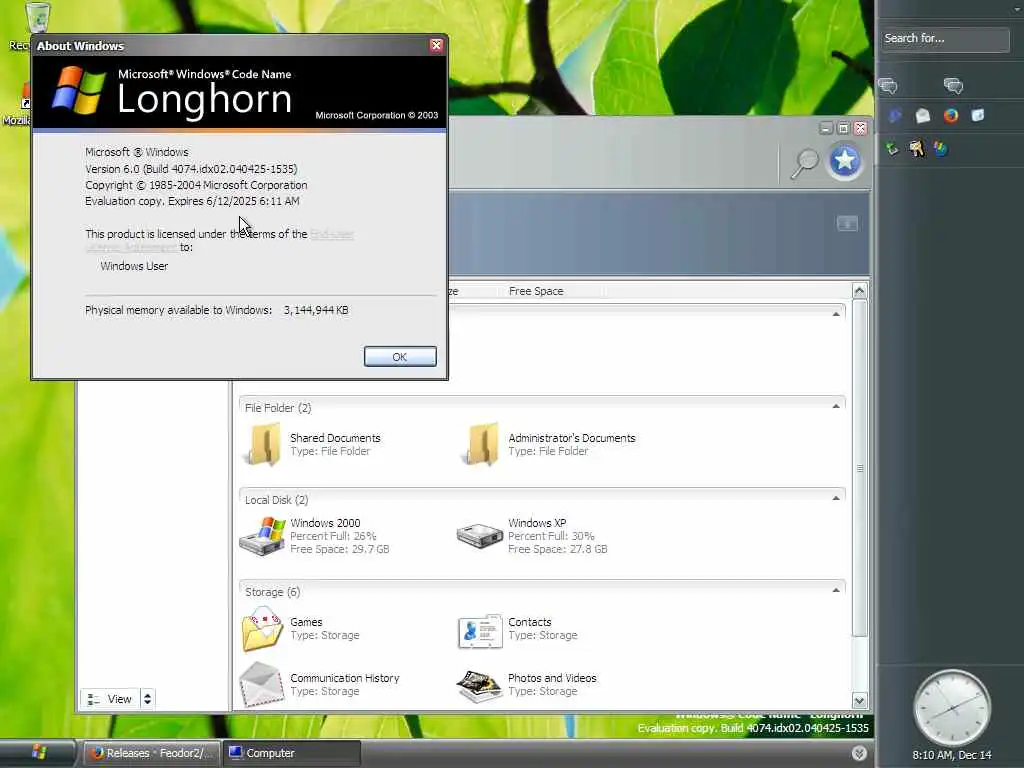
Task: Click the sidebar Search for... field
Action: (x=945, y=39)
